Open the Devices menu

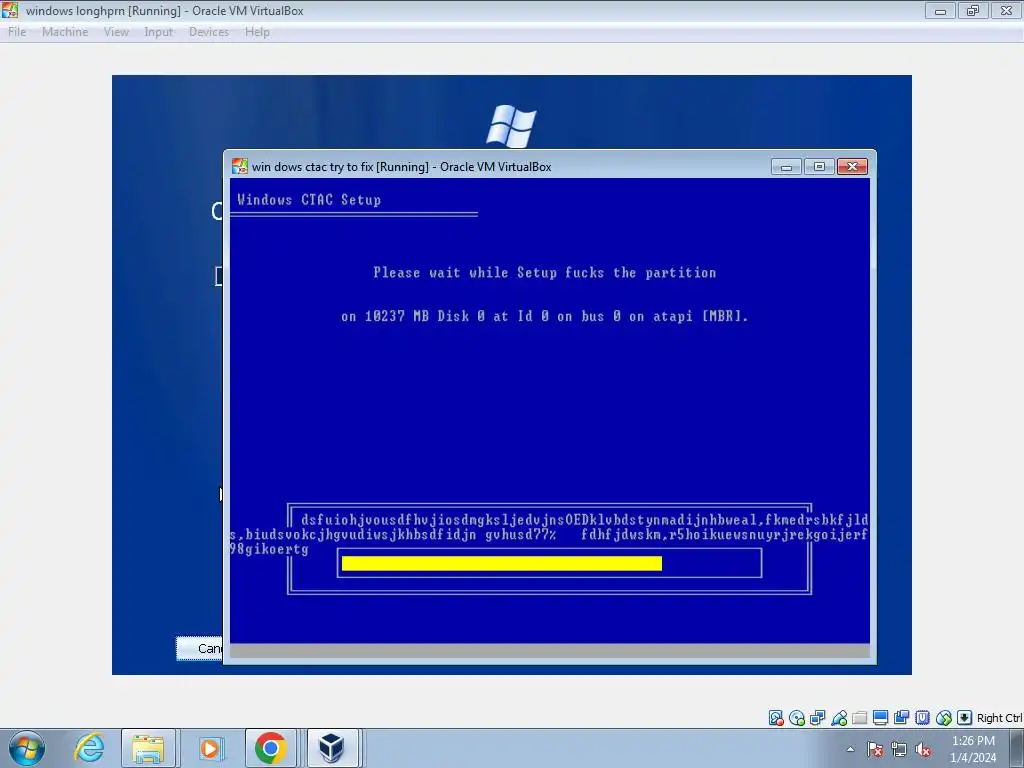point(209,31)
